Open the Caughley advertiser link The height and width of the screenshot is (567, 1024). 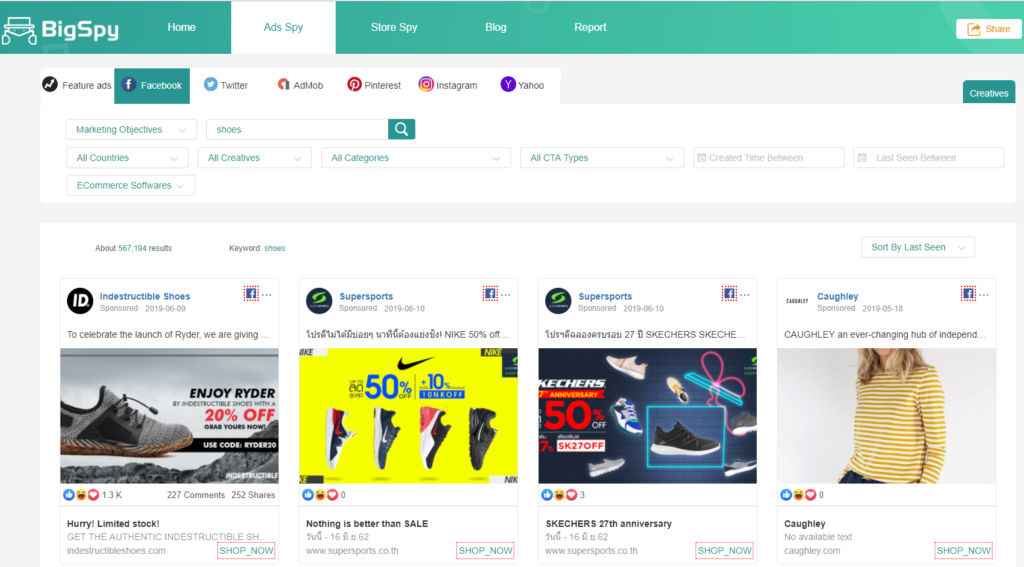837,296
